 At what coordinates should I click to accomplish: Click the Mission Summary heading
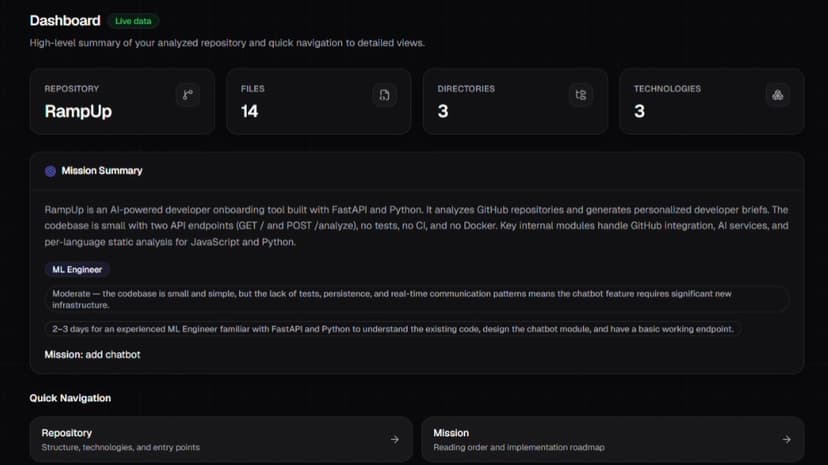pyautogui.click(x=102, y=171)
